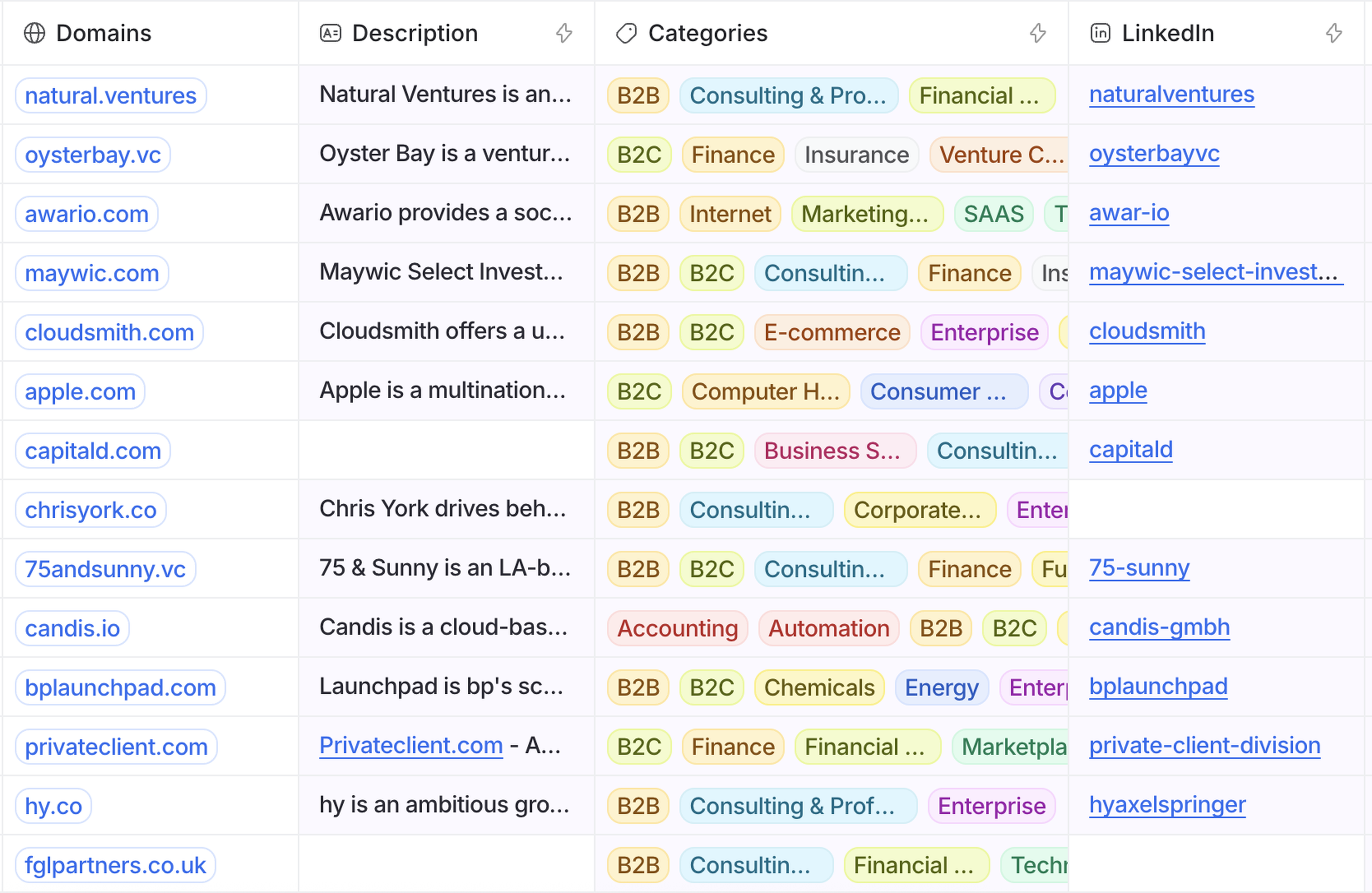The width and height of the screenshot is (1372, 893).
Task: Click the text icon next to Description
Action: point(330,34)
